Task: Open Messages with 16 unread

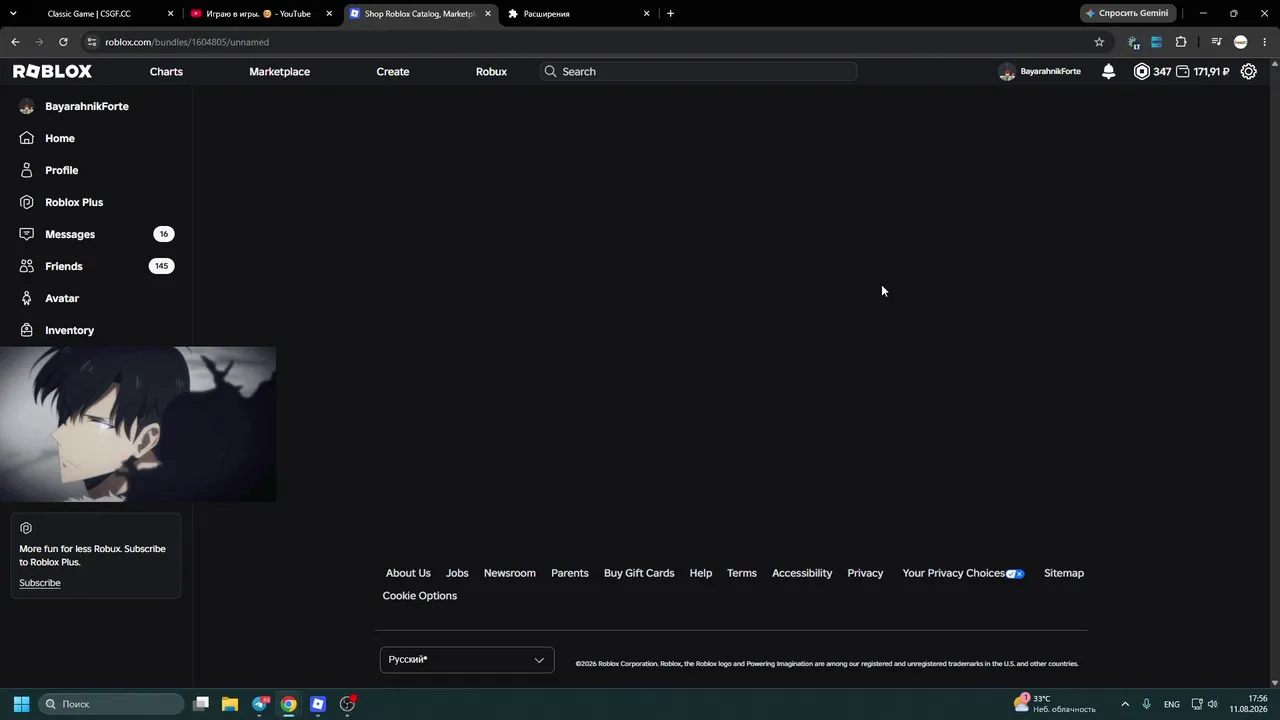Action: click(x=96, y=234)
